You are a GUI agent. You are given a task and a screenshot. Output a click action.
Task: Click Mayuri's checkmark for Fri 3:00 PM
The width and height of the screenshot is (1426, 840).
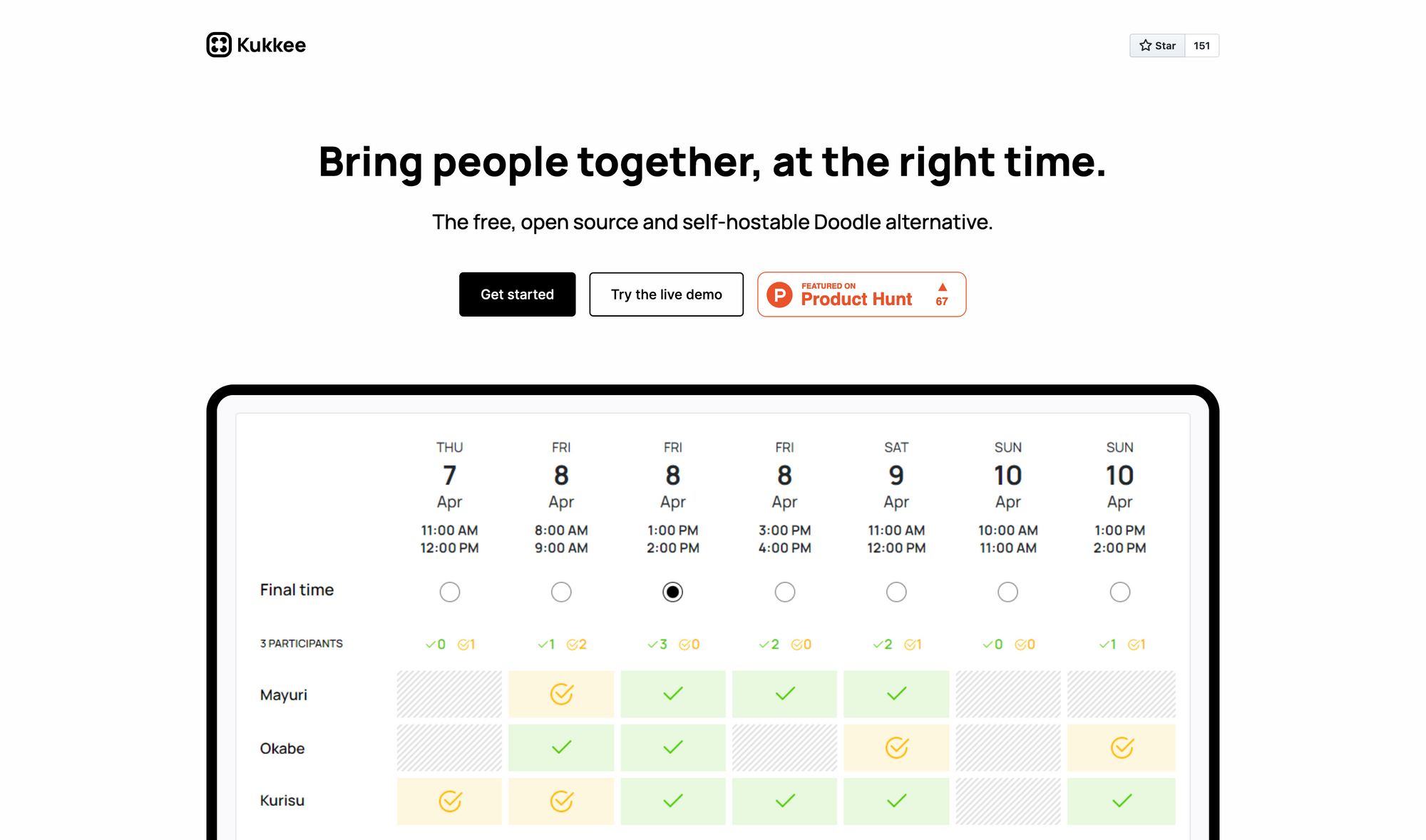click(x=784, y=694)
